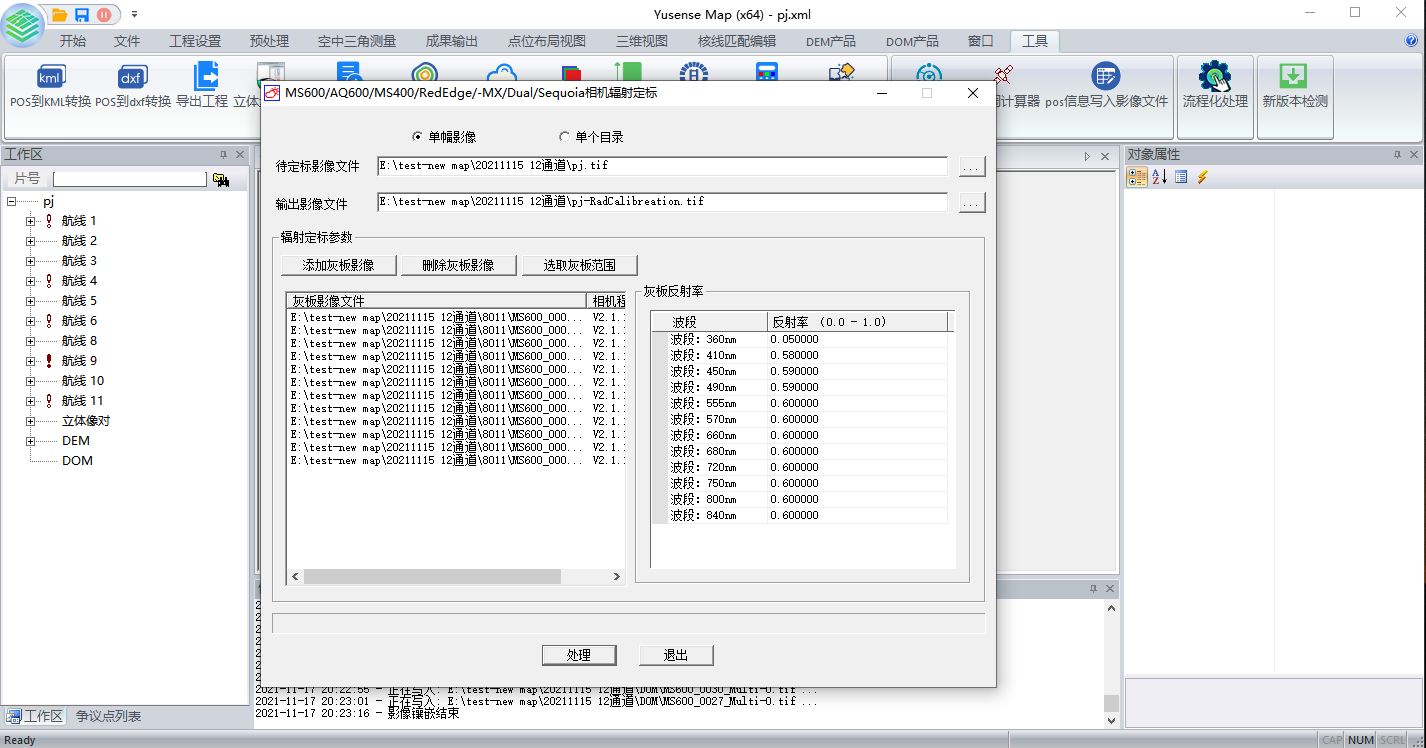Click the blue help icon at ribbon right
This screenshot has width=1426, height=748.
(x=1413, y=41)
